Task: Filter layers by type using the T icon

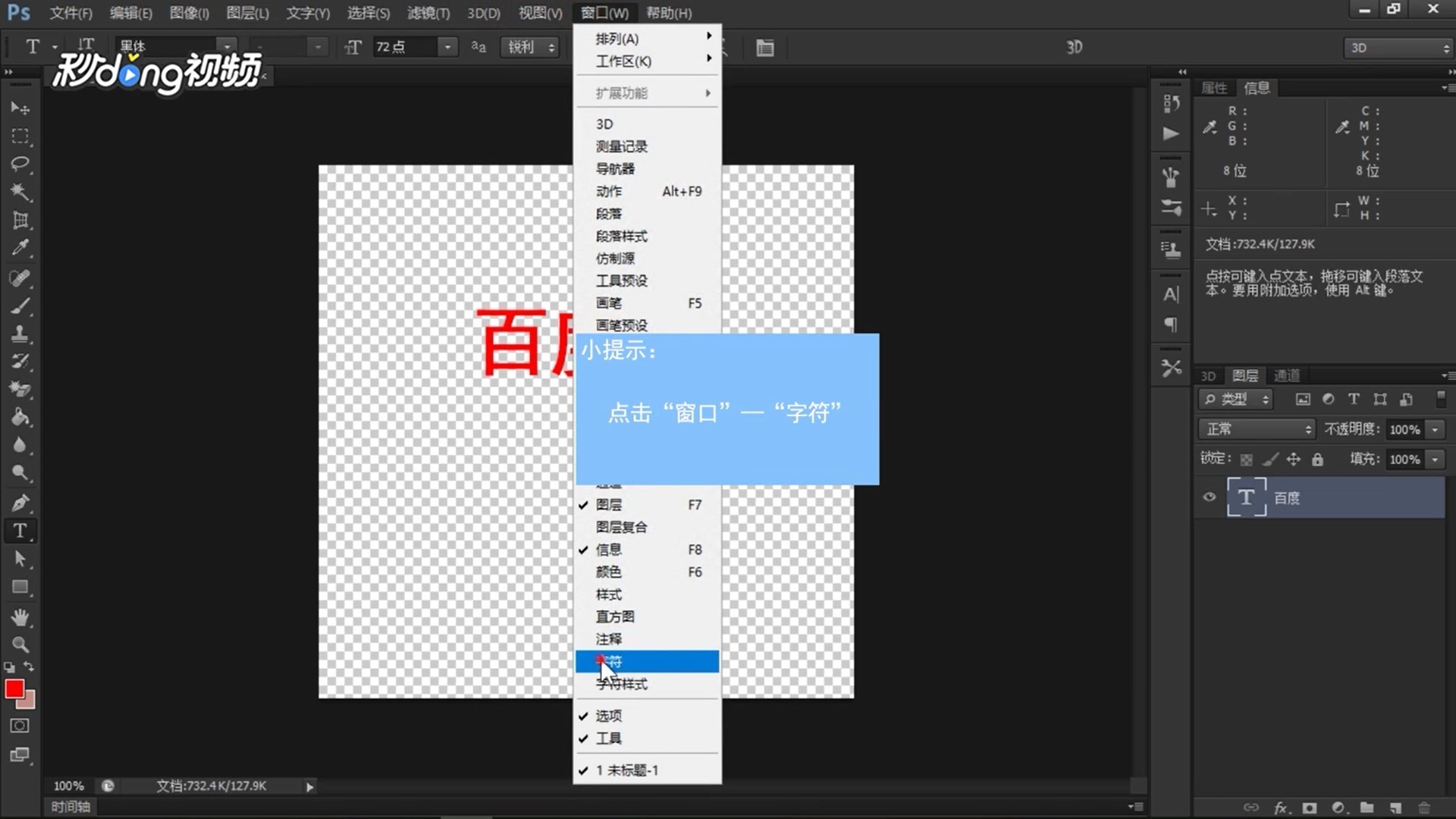Action: (1353, 399)
